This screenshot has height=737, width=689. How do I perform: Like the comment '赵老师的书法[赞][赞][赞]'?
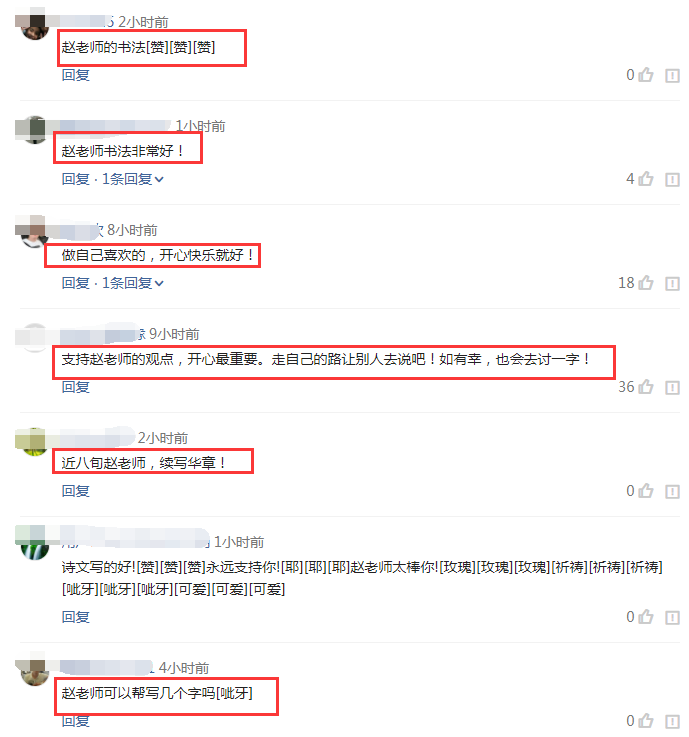click(x=646, y=75)
